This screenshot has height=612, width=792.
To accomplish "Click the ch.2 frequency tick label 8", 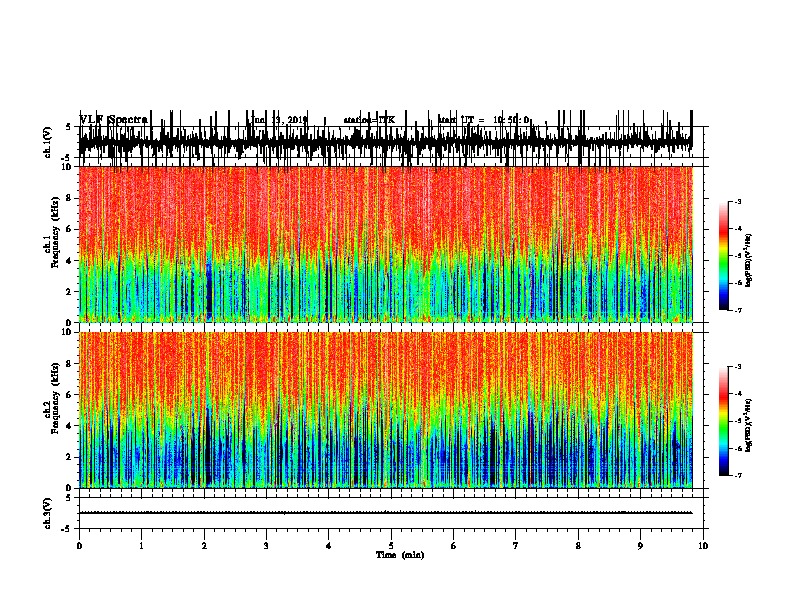I will click(x=70, y=364).
